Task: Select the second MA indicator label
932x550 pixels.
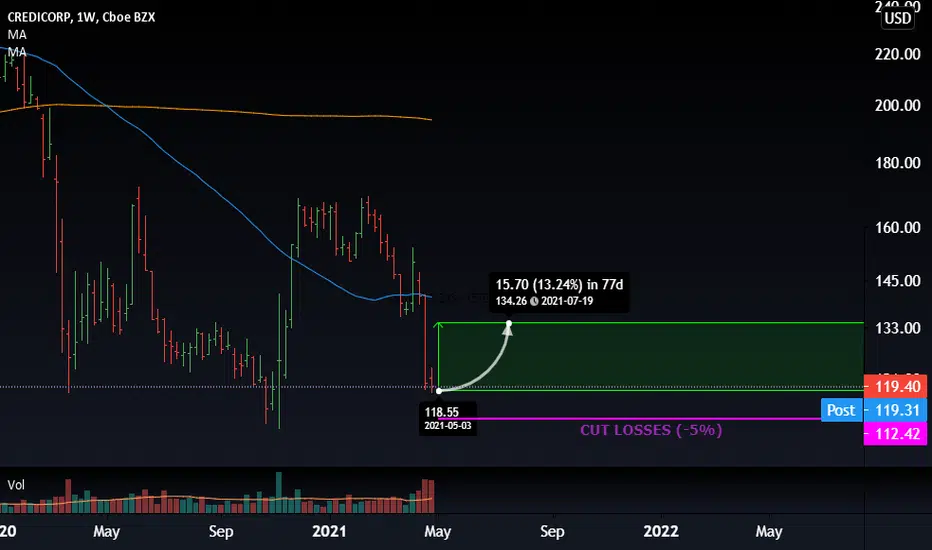Action: [17, 52]
